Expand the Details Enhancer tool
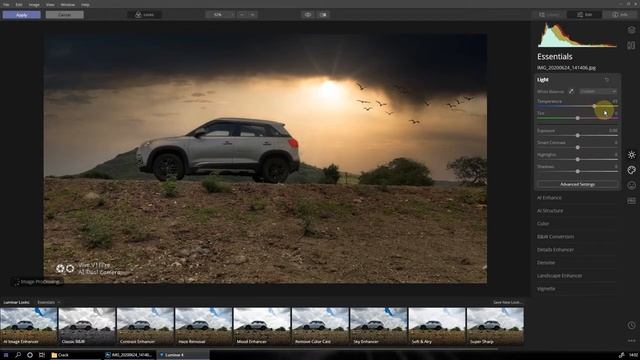 coord(555,250)
